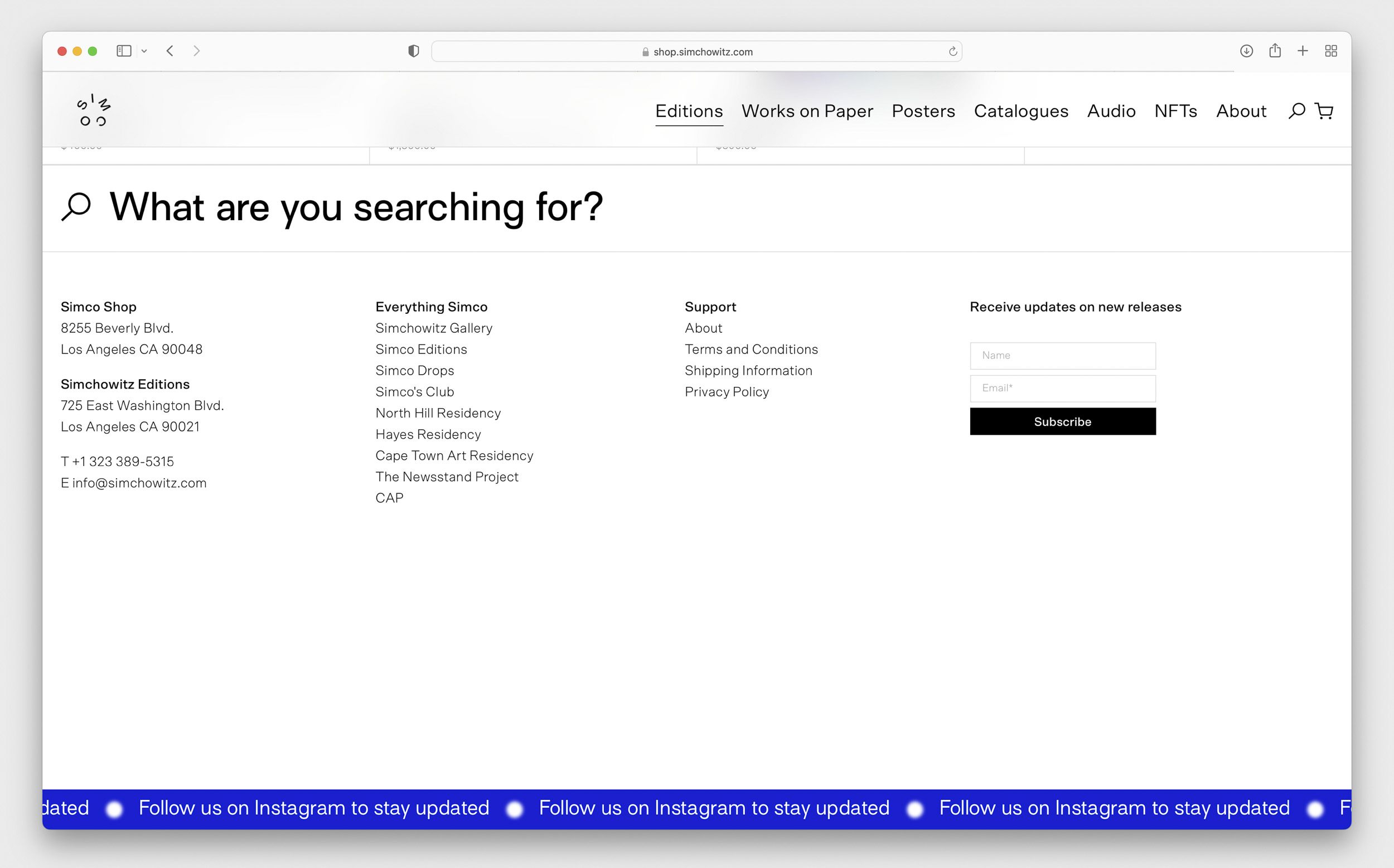Focus the Email input field

coord(1062,388)
